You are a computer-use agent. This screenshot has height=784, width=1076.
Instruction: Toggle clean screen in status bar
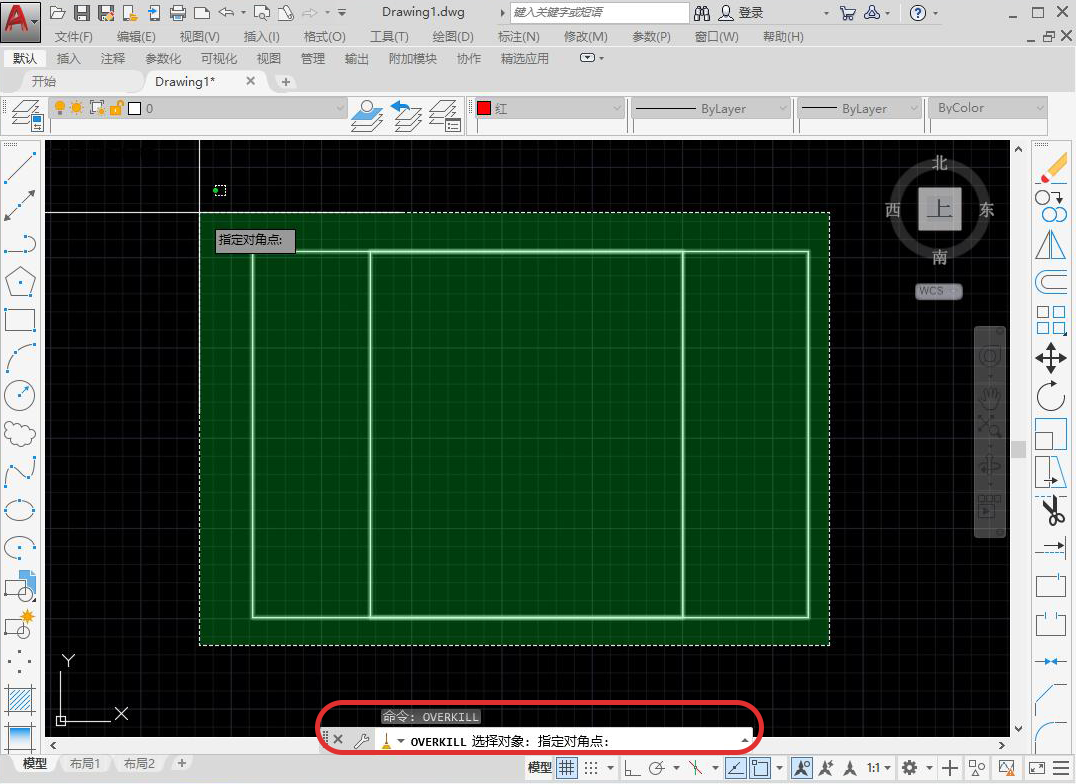[1037, 768]
